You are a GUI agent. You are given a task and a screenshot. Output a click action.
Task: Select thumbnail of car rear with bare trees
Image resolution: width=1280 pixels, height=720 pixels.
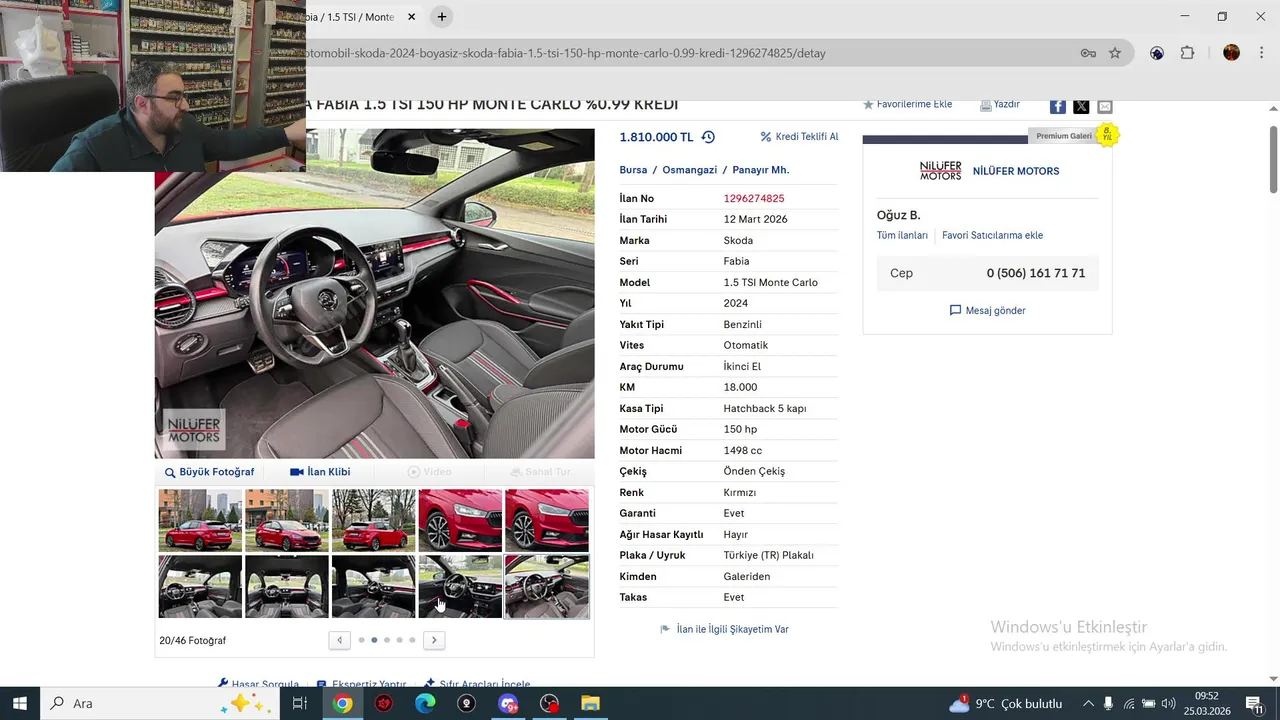click(373, 520)
